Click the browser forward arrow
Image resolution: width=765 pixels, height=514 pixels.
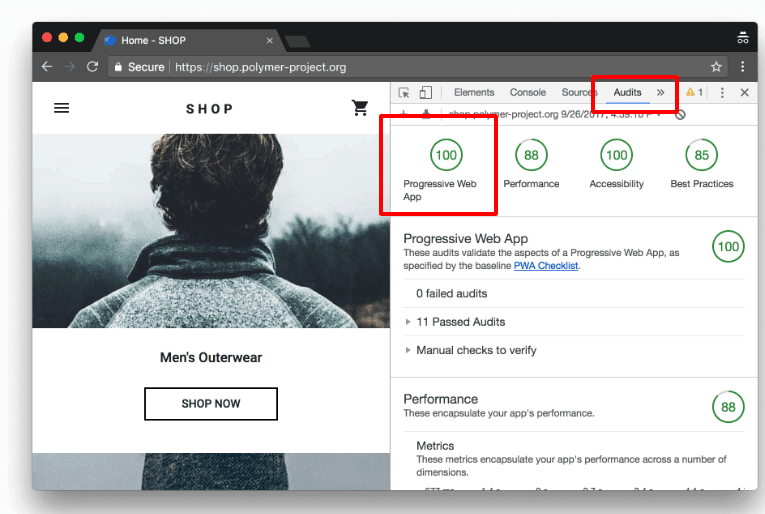(x=70, y=67)
